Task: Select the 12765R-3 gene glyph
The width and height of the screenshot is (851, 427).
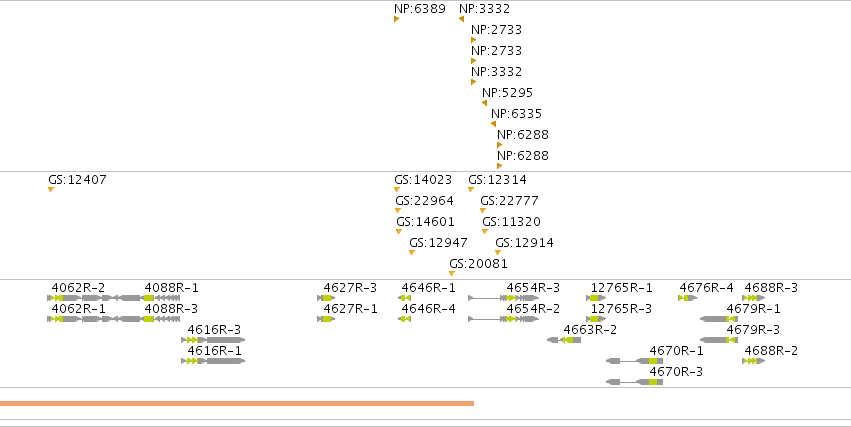Action: (596, 319)
